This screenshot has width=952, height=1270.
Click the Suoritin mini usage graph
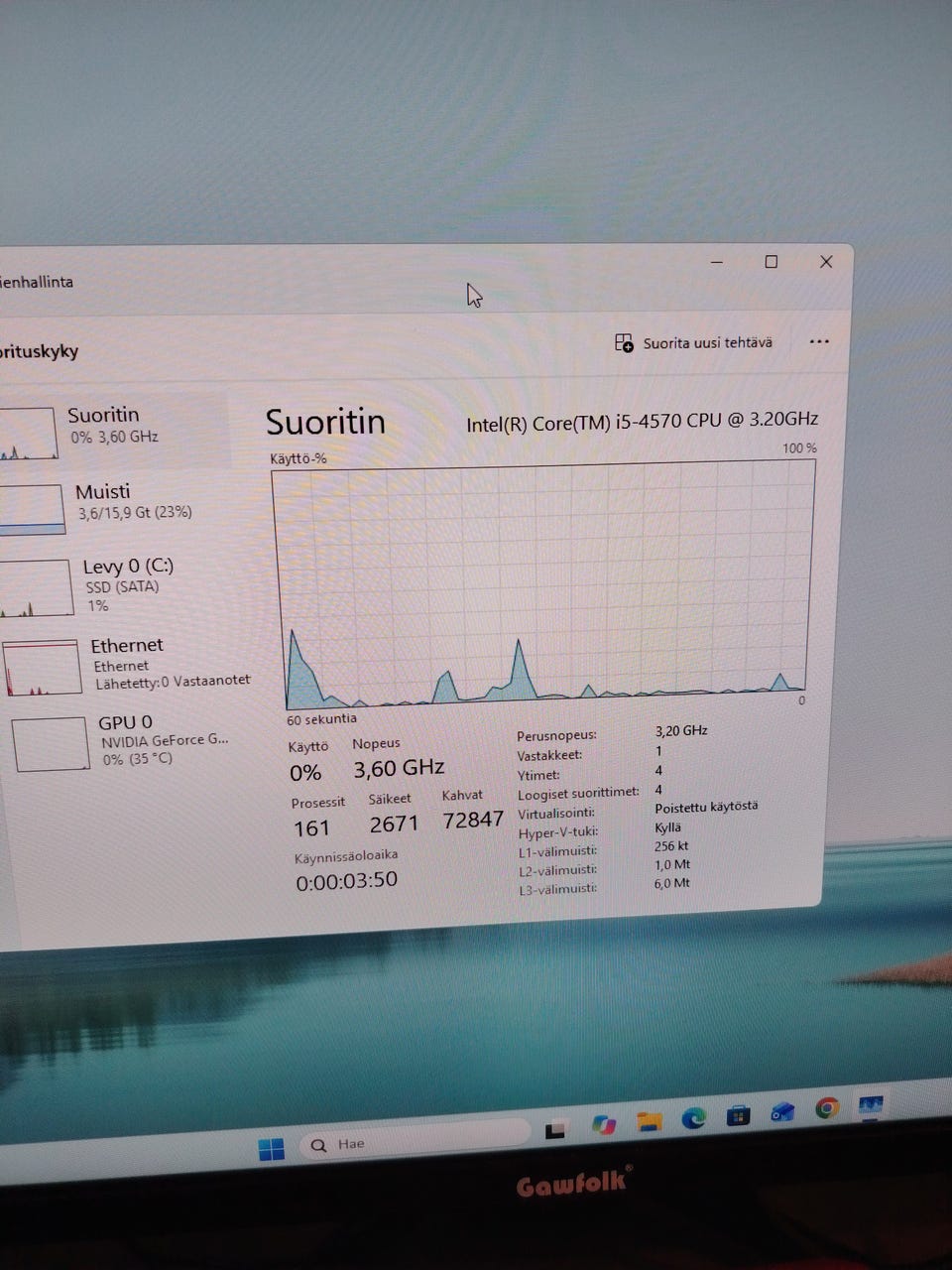(x=28, y=433)
